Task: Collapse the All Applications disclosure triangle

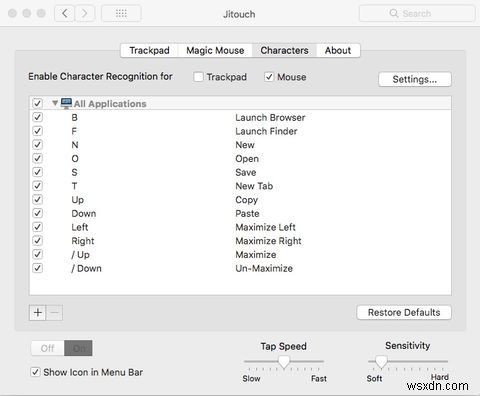Action: 55,103
